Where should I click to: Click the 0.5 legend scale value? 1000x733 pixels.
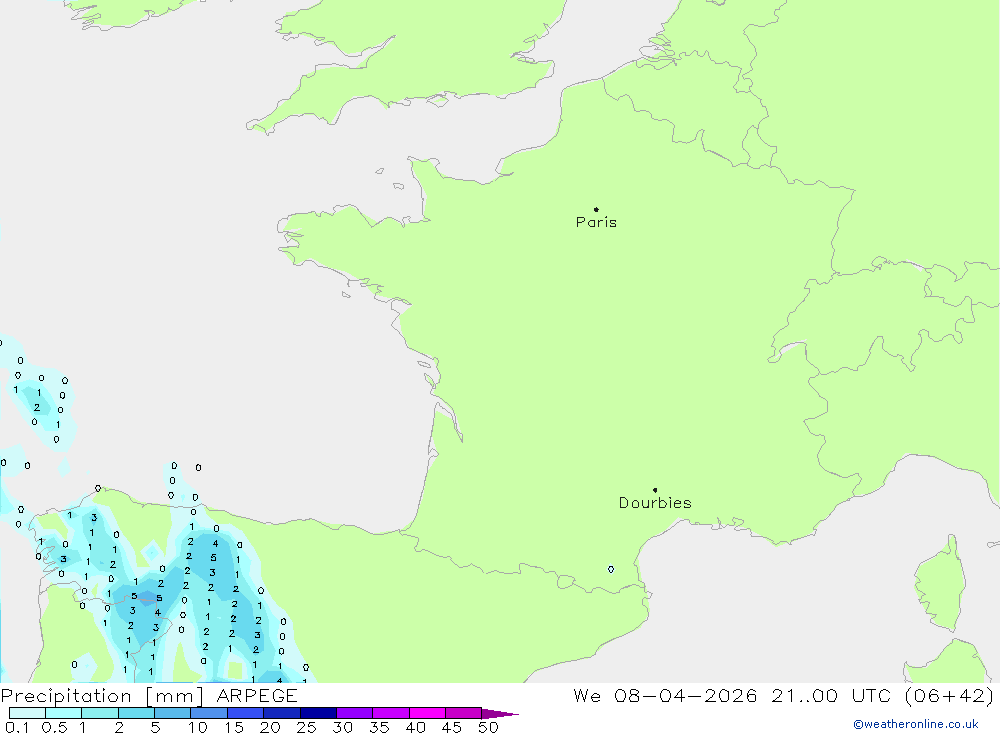(x=54, y=727)
